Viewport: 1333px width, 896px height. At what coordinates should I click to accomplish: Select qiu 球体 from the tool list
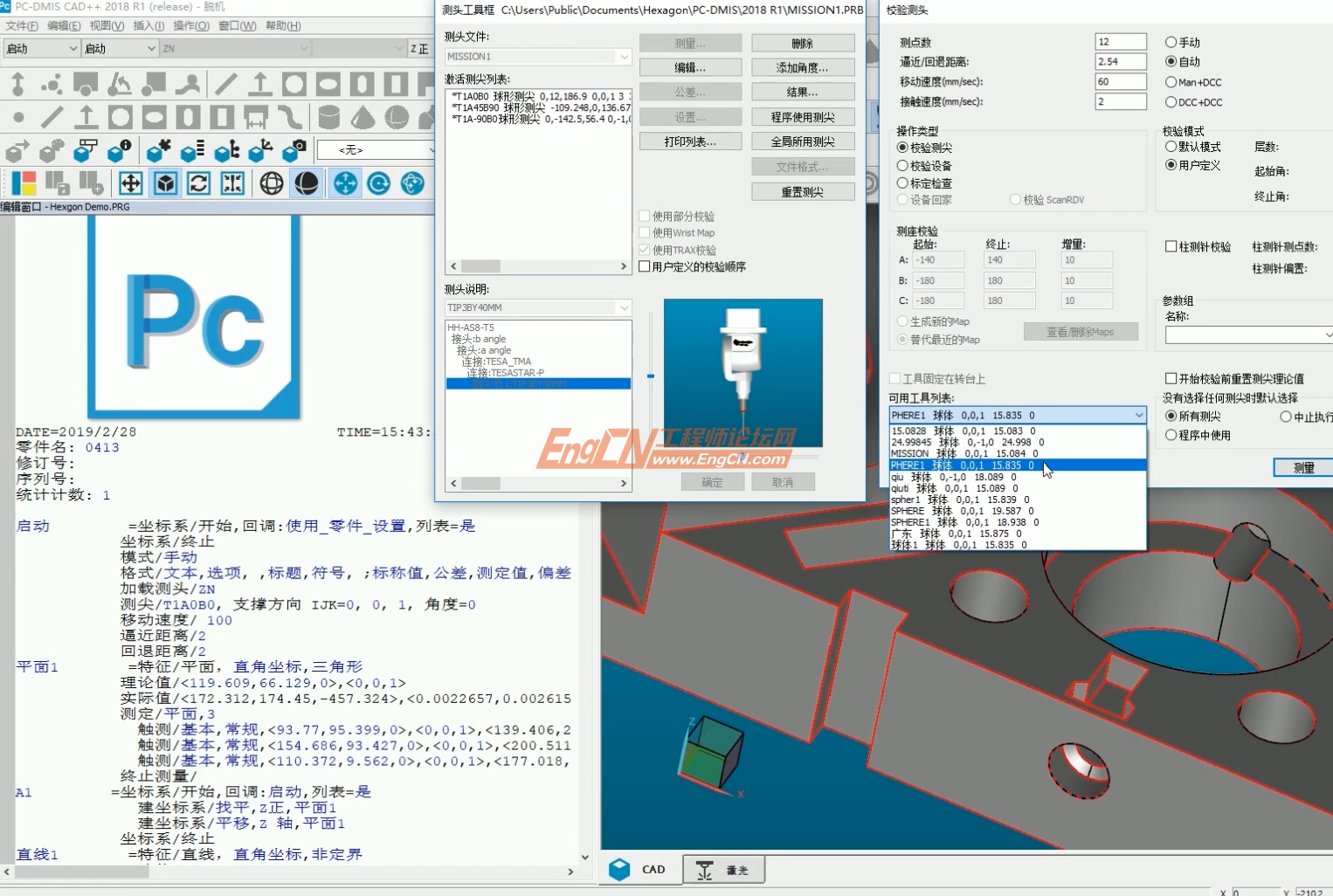click(x=961, y=477)
